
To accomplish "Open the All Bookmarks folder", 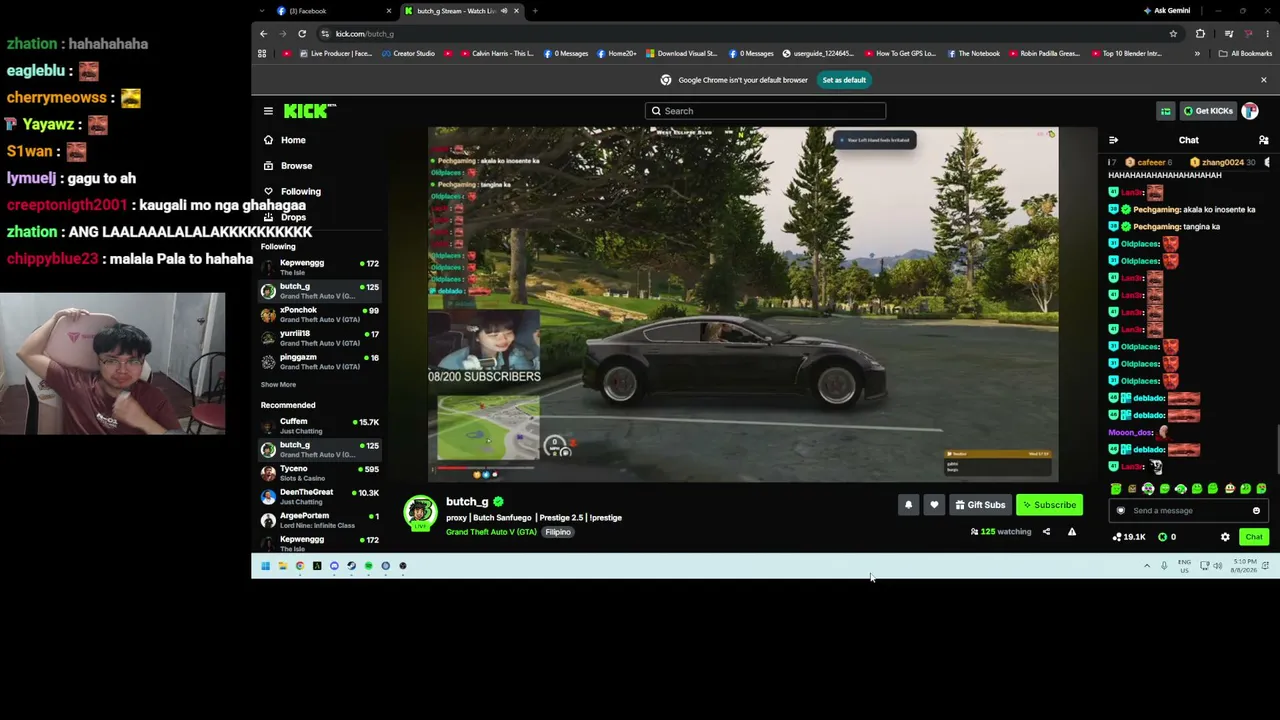I will [1245, 53].
